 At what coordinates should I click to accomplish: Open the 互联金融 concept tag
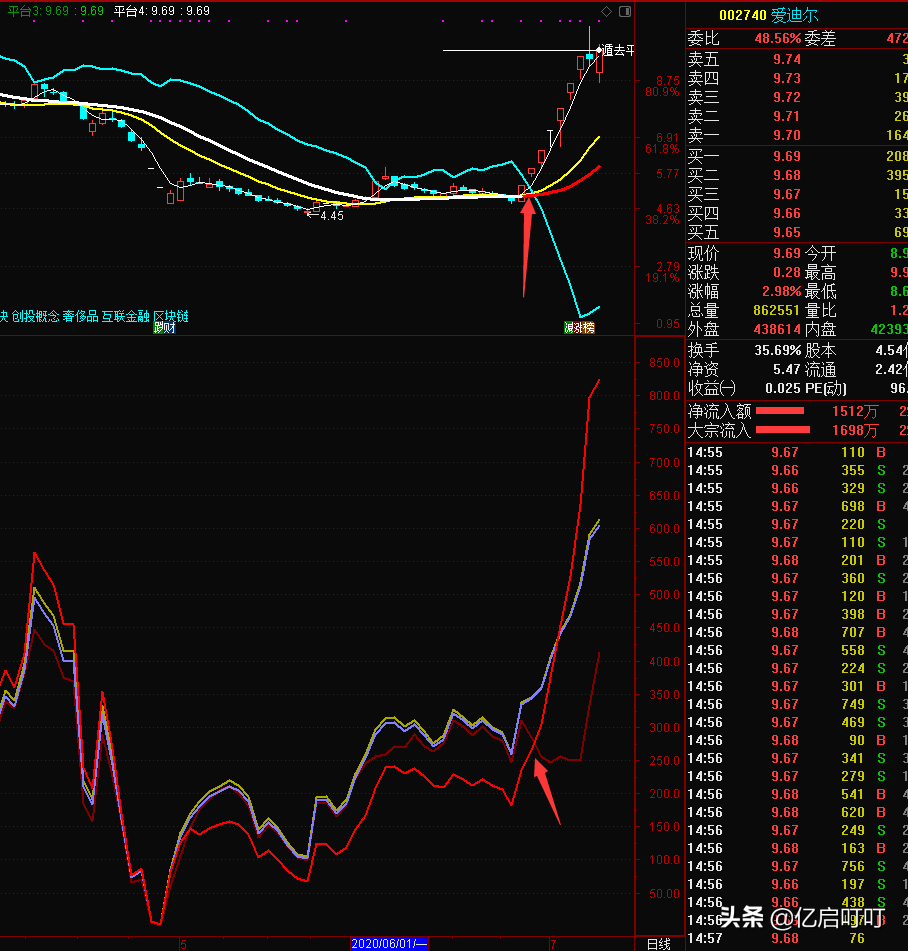pos(125,316)
